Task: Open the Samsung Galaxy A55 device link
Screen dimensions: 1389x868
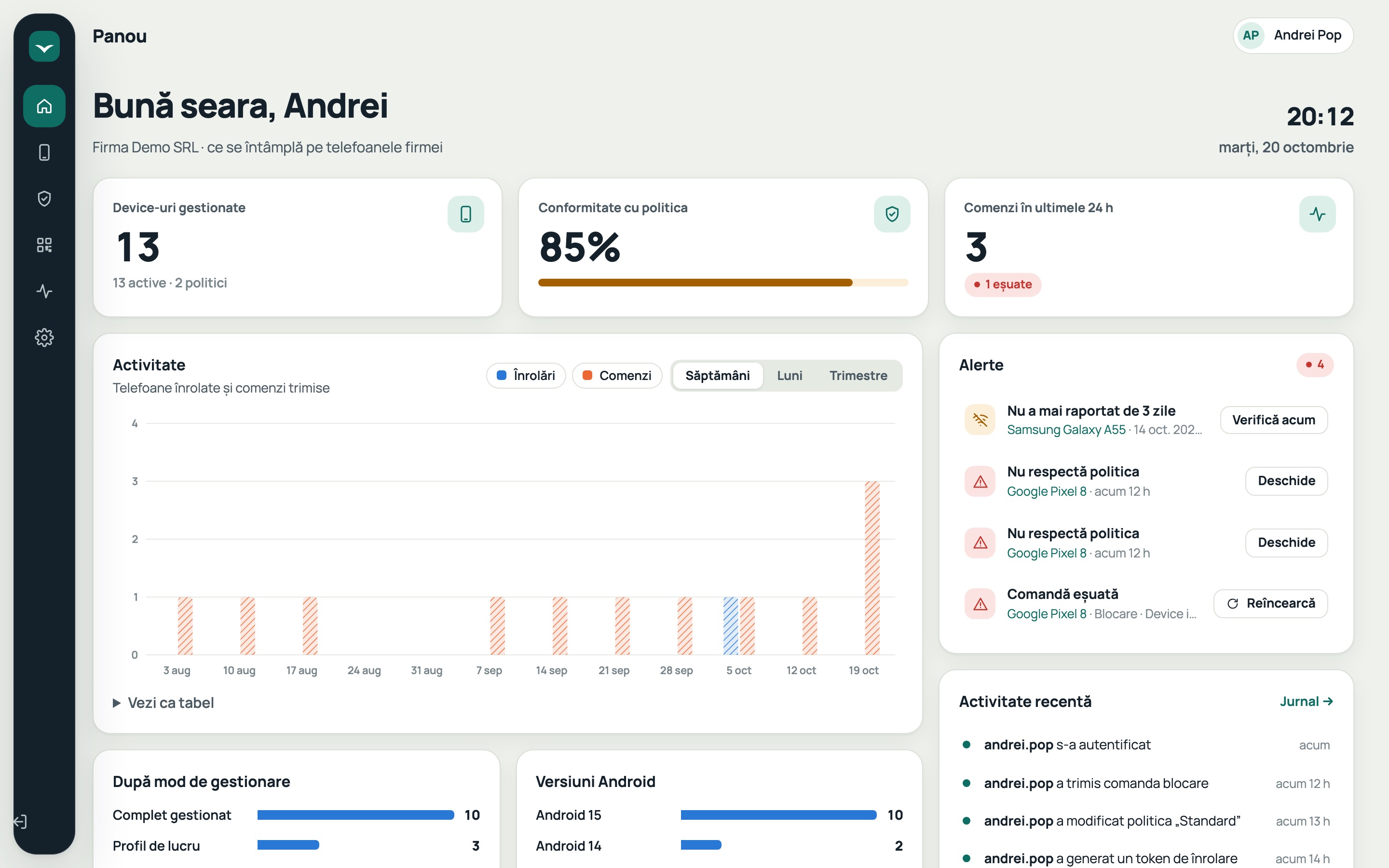Action: (x=1066, y=430)
